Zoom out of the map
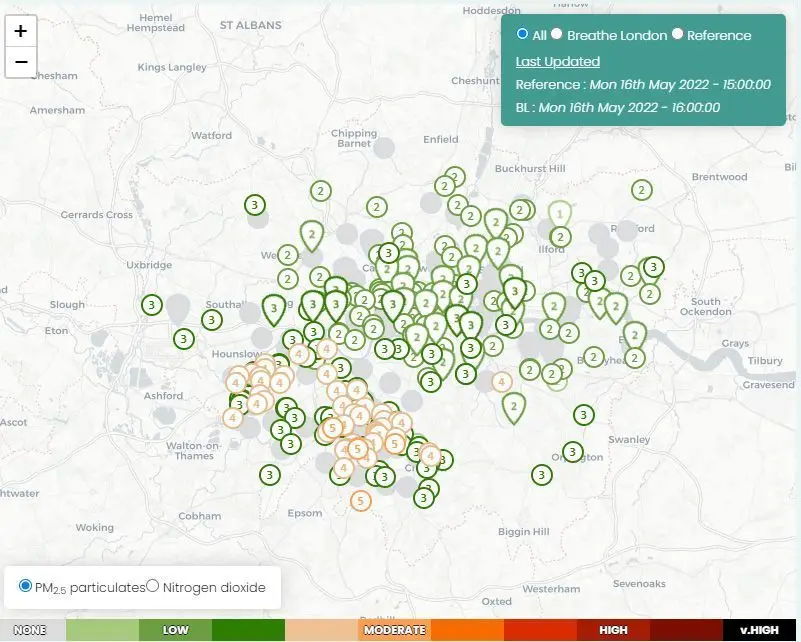The height and width of the screenshot is (642, 801). (x=20, y=62)
